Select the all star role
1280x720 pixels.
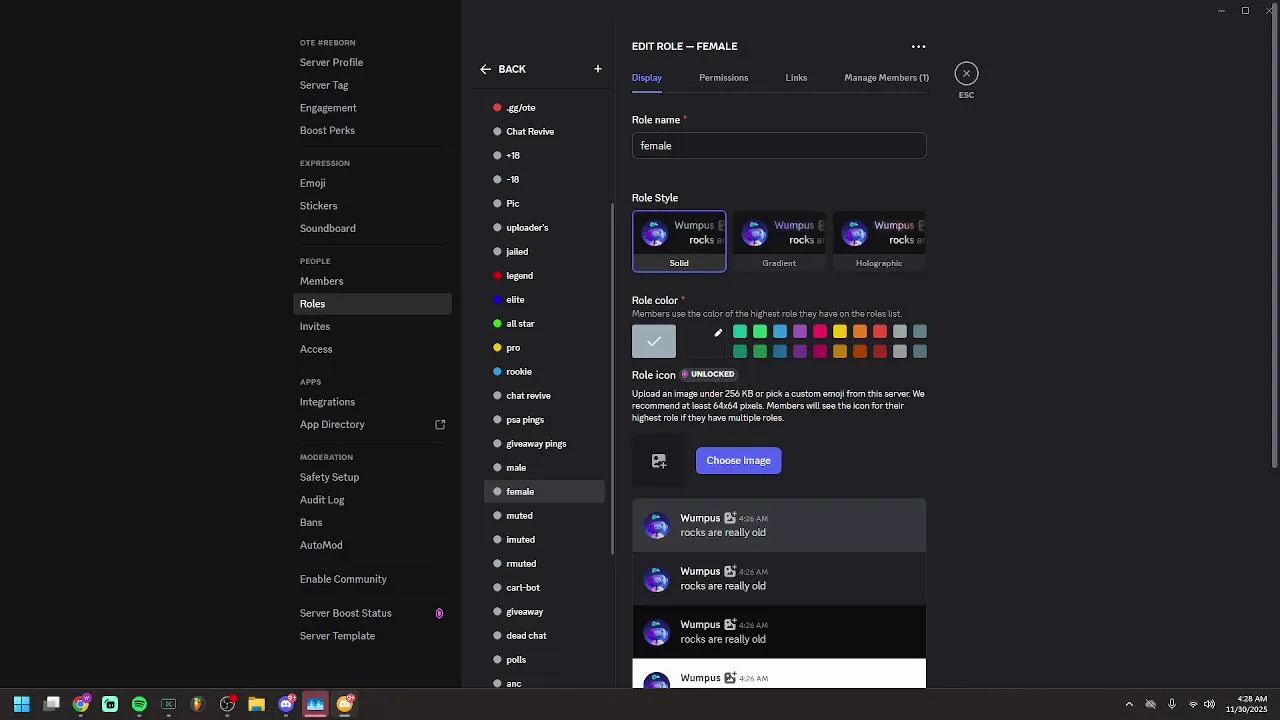(544, 324)
